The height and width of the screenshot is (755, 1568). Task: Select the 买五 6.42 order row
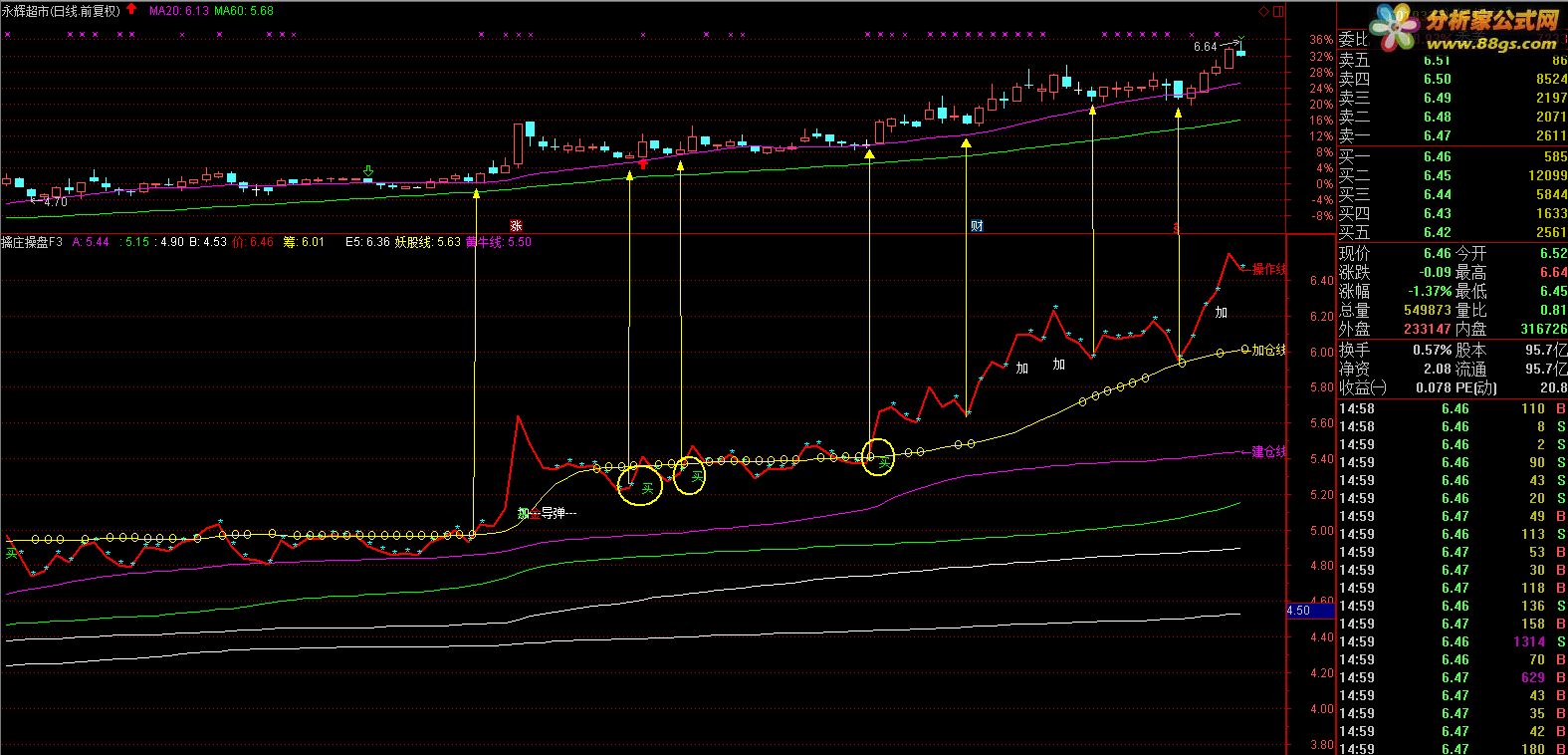click(1453, 232)
